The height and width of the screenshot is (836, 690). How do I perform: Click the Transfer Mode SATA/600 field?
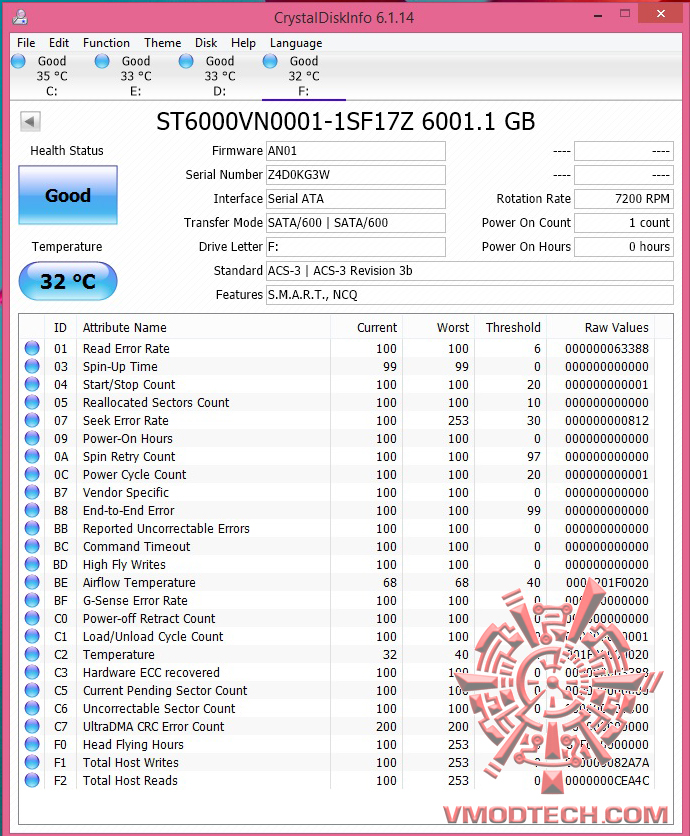point(356,223)
